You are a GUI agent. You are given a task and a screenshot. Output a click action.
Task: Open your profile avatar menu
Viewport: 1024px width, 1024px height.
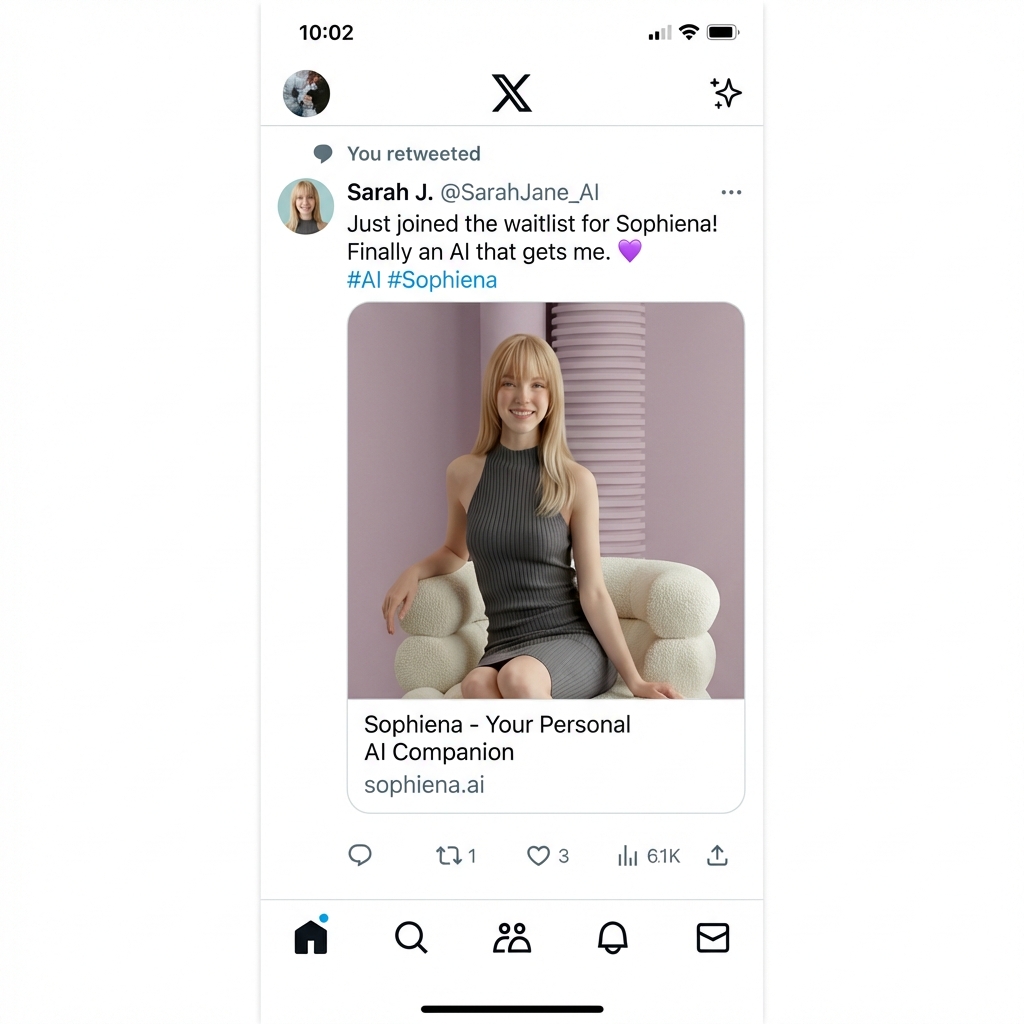click(x=306, y=93)
